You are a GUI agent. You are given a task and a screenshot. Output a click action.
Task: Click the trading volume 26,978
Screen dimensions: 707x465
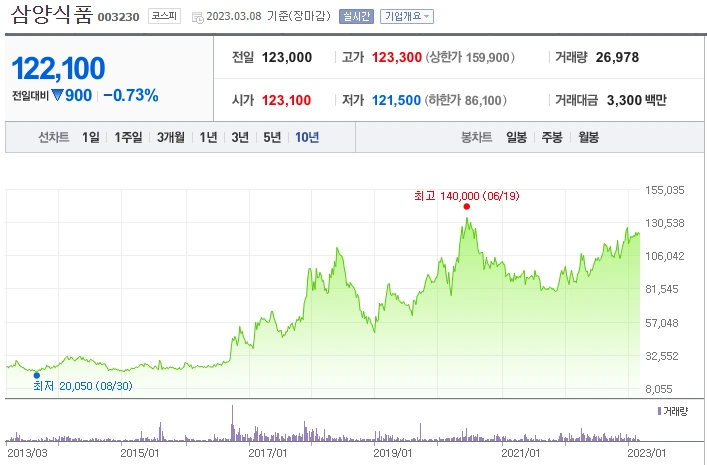click(x=617, y=57)
